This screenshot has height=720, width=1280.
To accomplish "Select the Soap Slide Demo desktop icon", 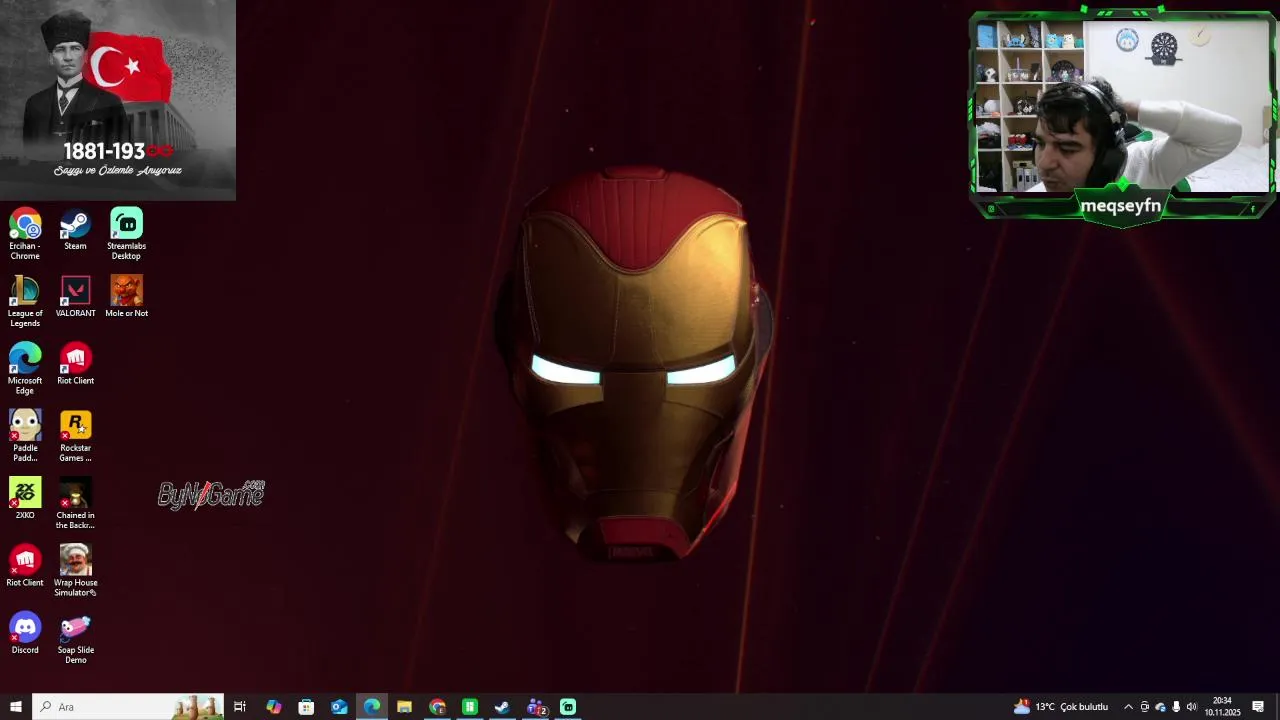I will point(75,638).
